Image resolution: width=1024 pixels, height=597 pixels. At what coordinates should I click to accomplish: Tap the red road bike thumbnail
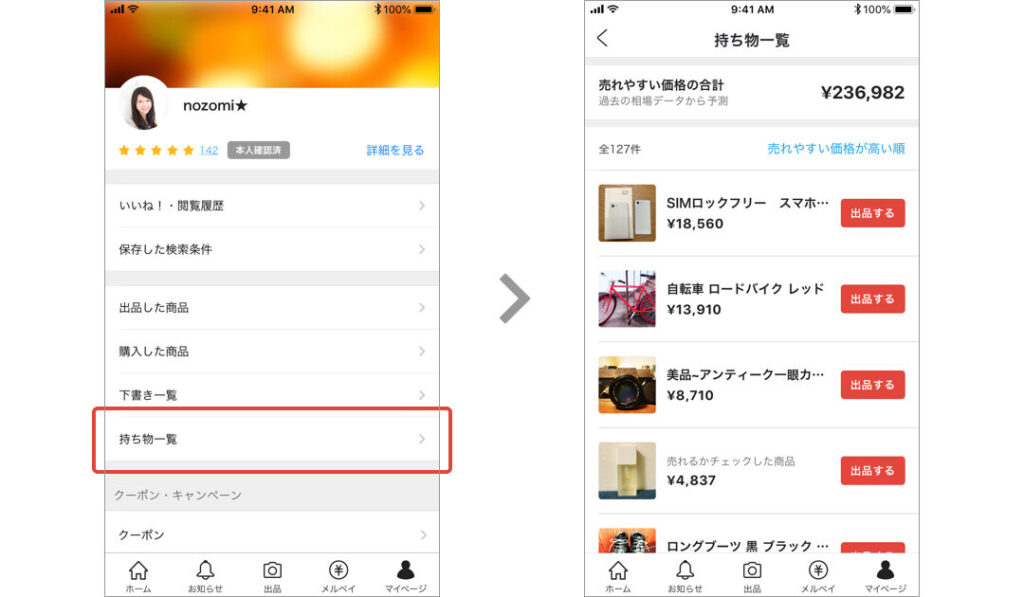tap(627, 299)
